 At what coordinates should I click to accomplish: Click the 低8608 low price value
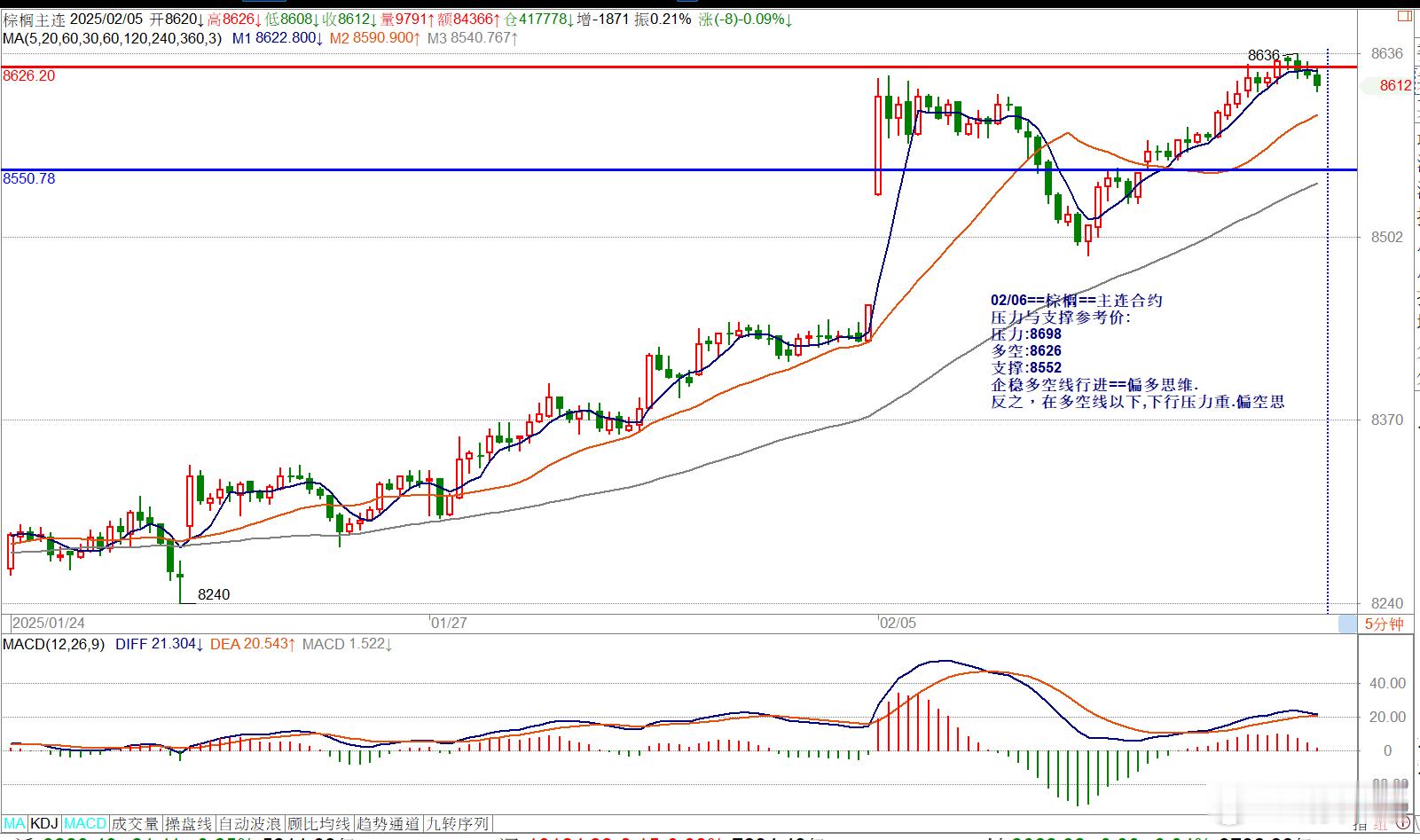tap(292, 19)
